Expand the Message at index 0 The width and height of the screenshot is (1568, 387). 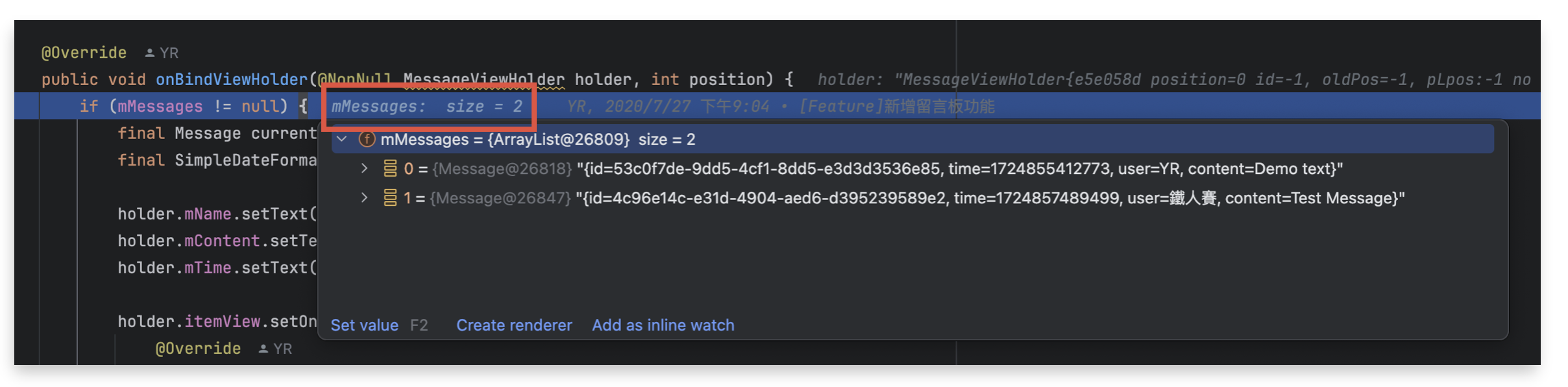pyautogui.click(x=363, y=168)
